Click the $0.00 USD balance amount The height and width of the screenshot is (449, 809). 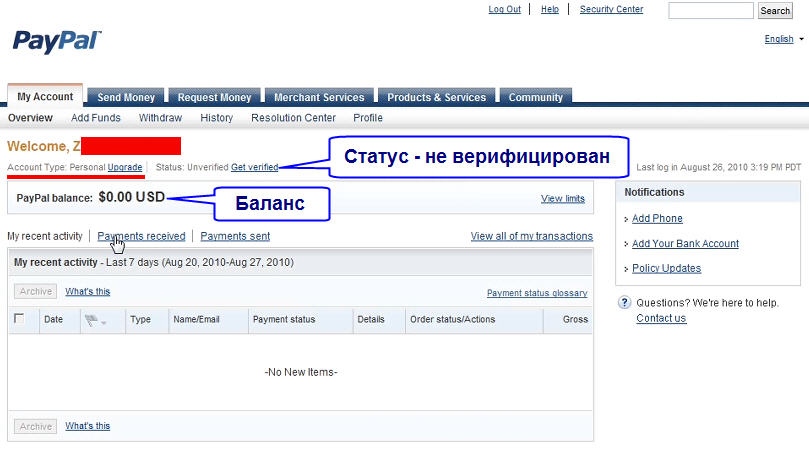tap(132, 197)
